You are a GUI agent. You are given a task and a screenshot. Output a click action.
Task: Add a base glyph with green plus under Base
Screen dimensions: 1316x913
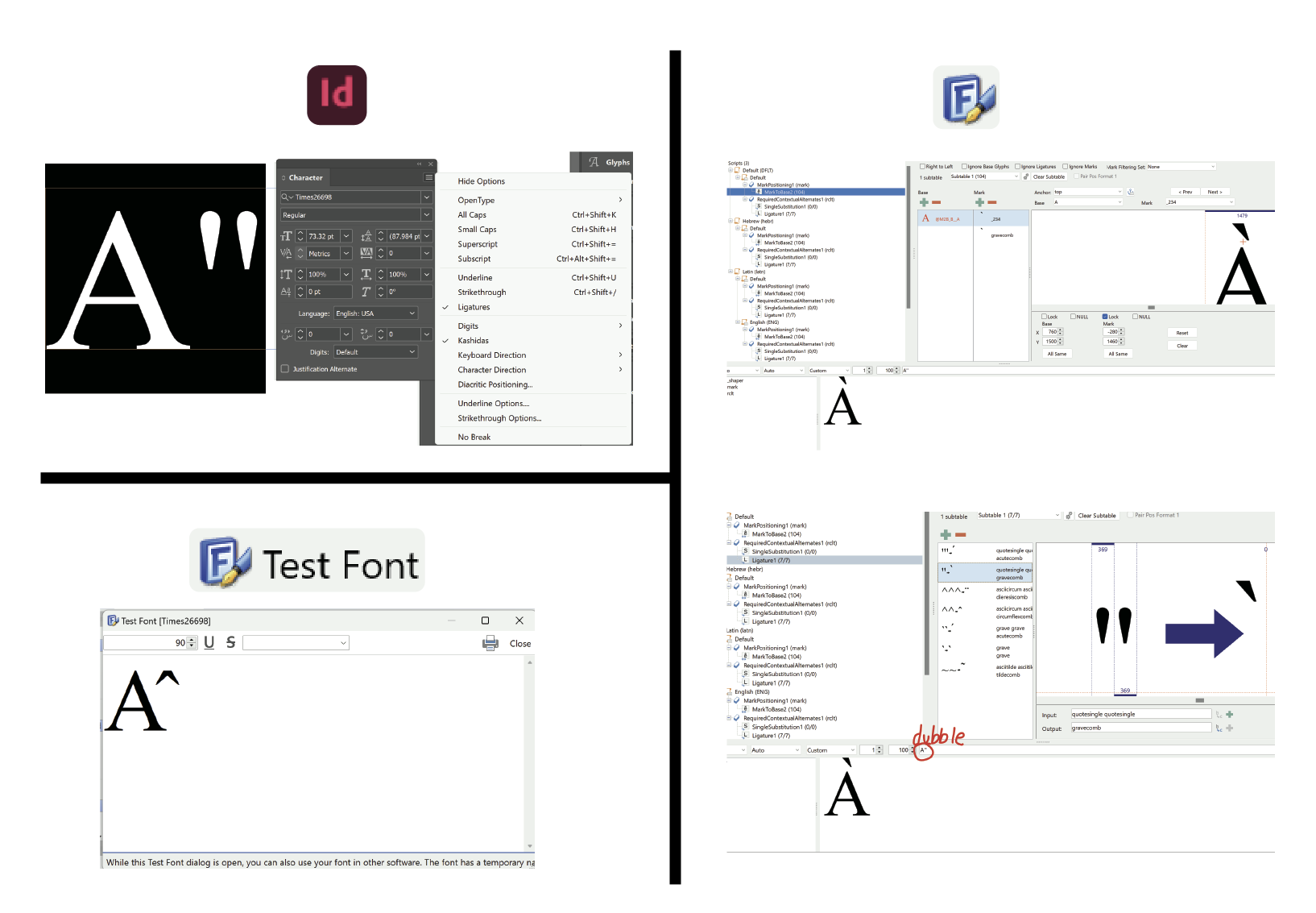click(x=924, y=202)
